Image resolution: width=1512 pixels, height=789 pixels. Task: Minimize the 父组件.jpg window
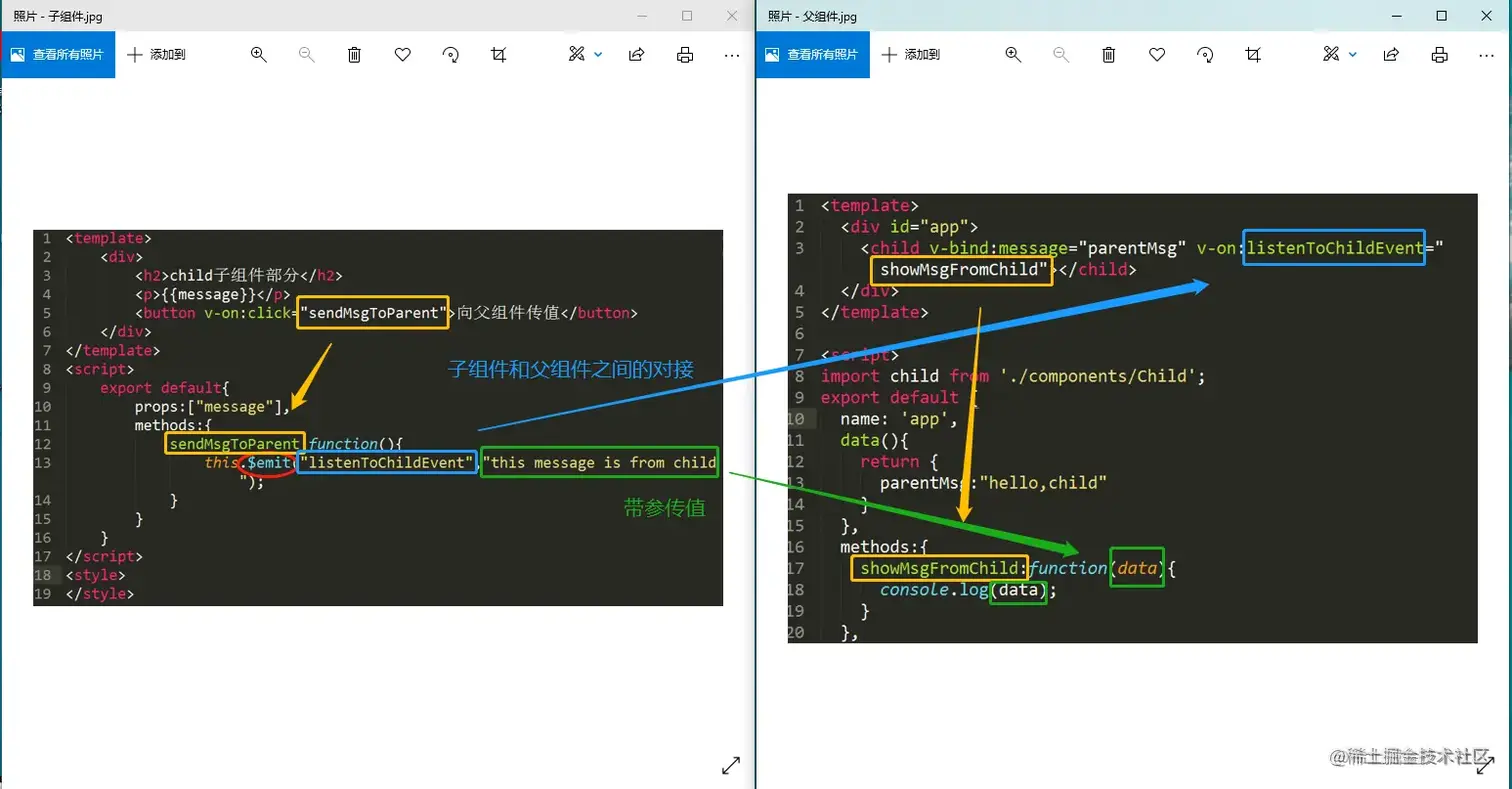tap(1395, 16)
